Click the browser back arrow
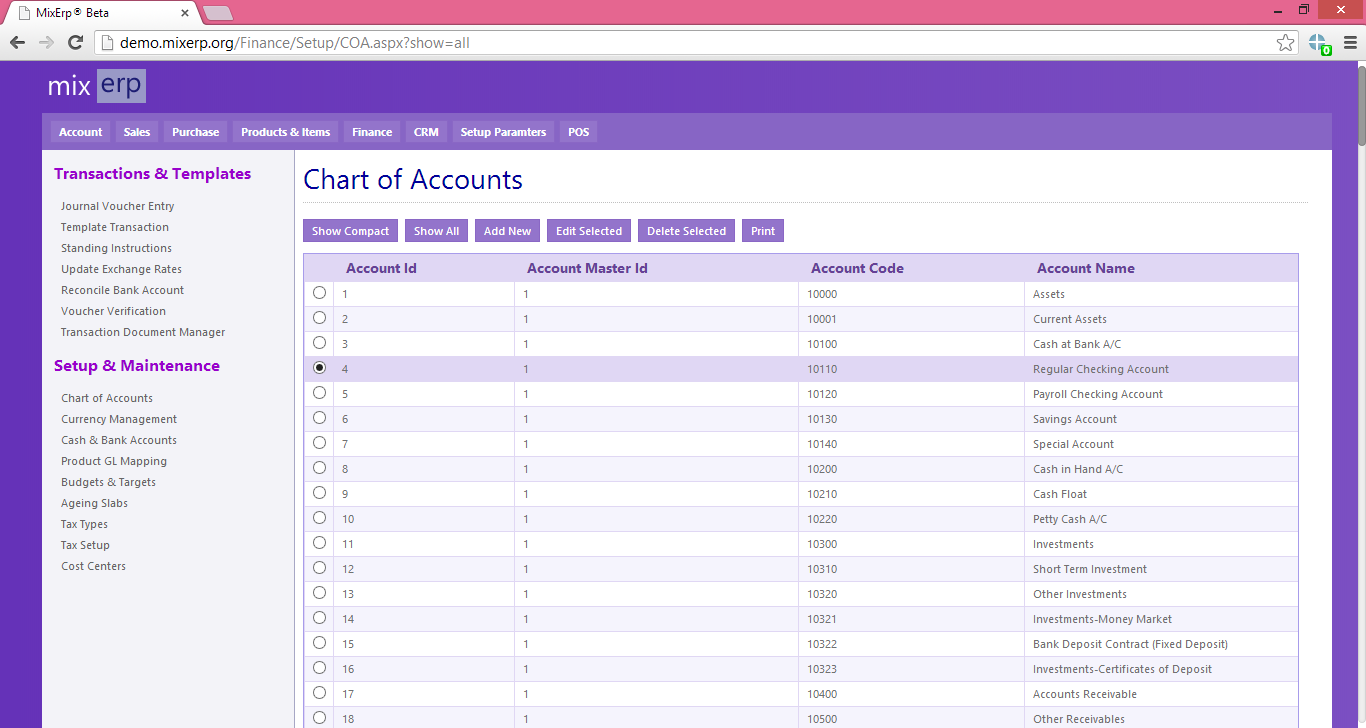Screen dimensions: 1366x728 click(17, 43)
